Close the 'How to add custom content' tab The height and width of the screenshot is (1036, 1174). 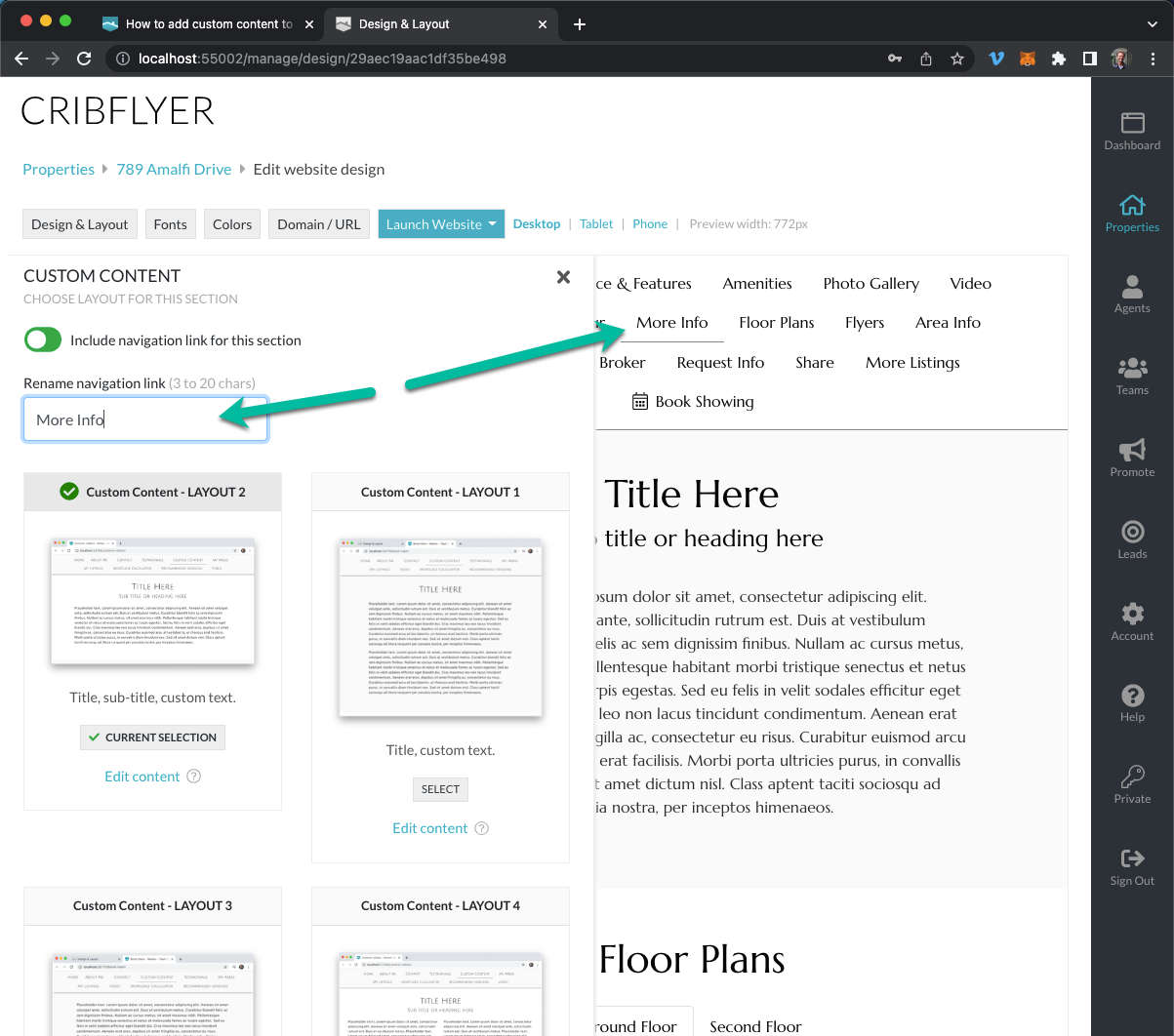click(309, 24)
